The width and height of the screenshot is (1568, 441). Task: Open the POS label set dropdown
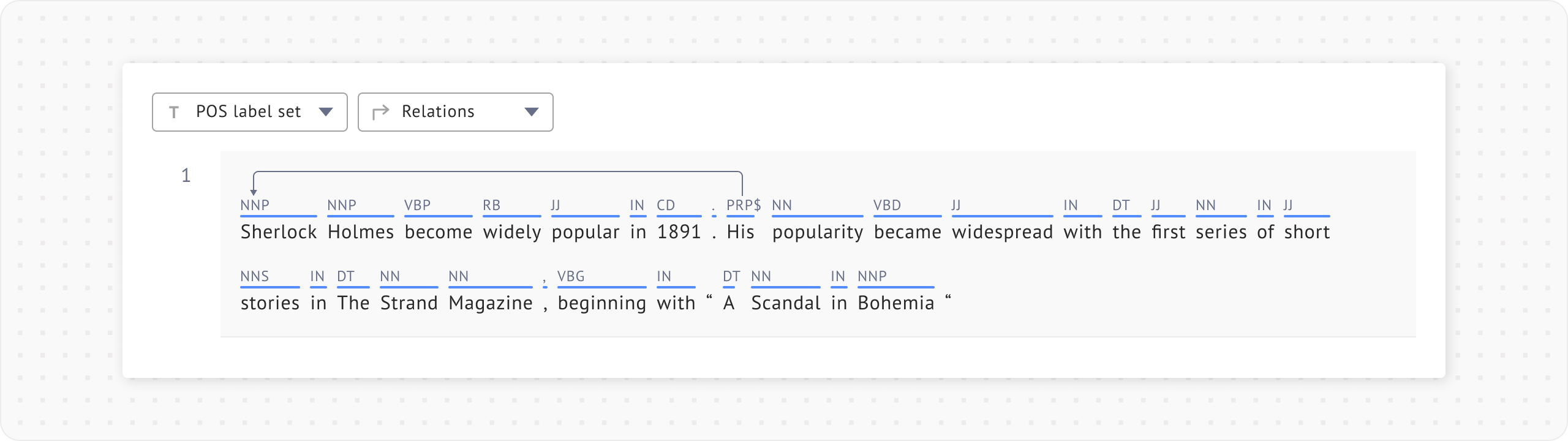[x=249, y=112]
